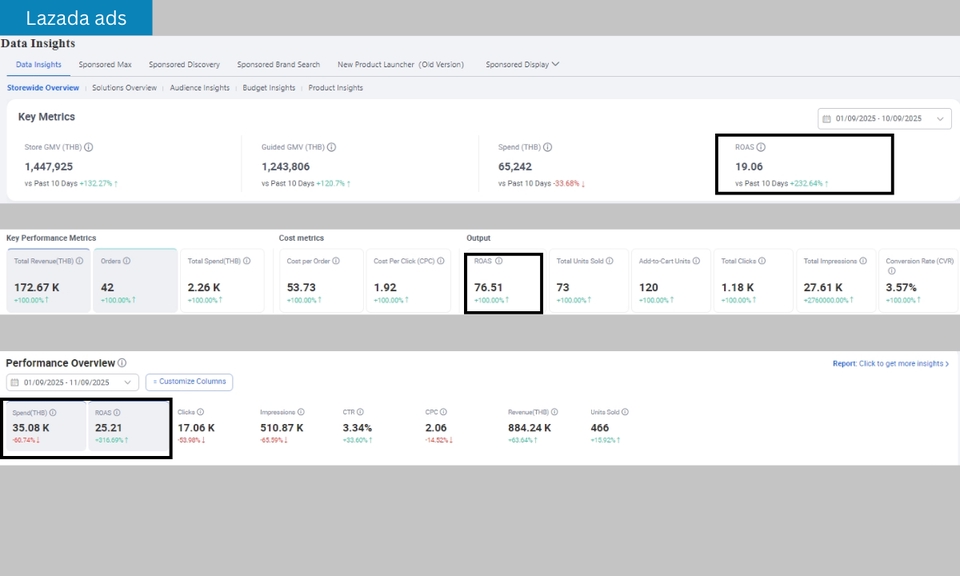Click the info icon beside Guided GMV (THB)
Image resolution: width=960 pixels, height=576 pixels.
point(331,148)
